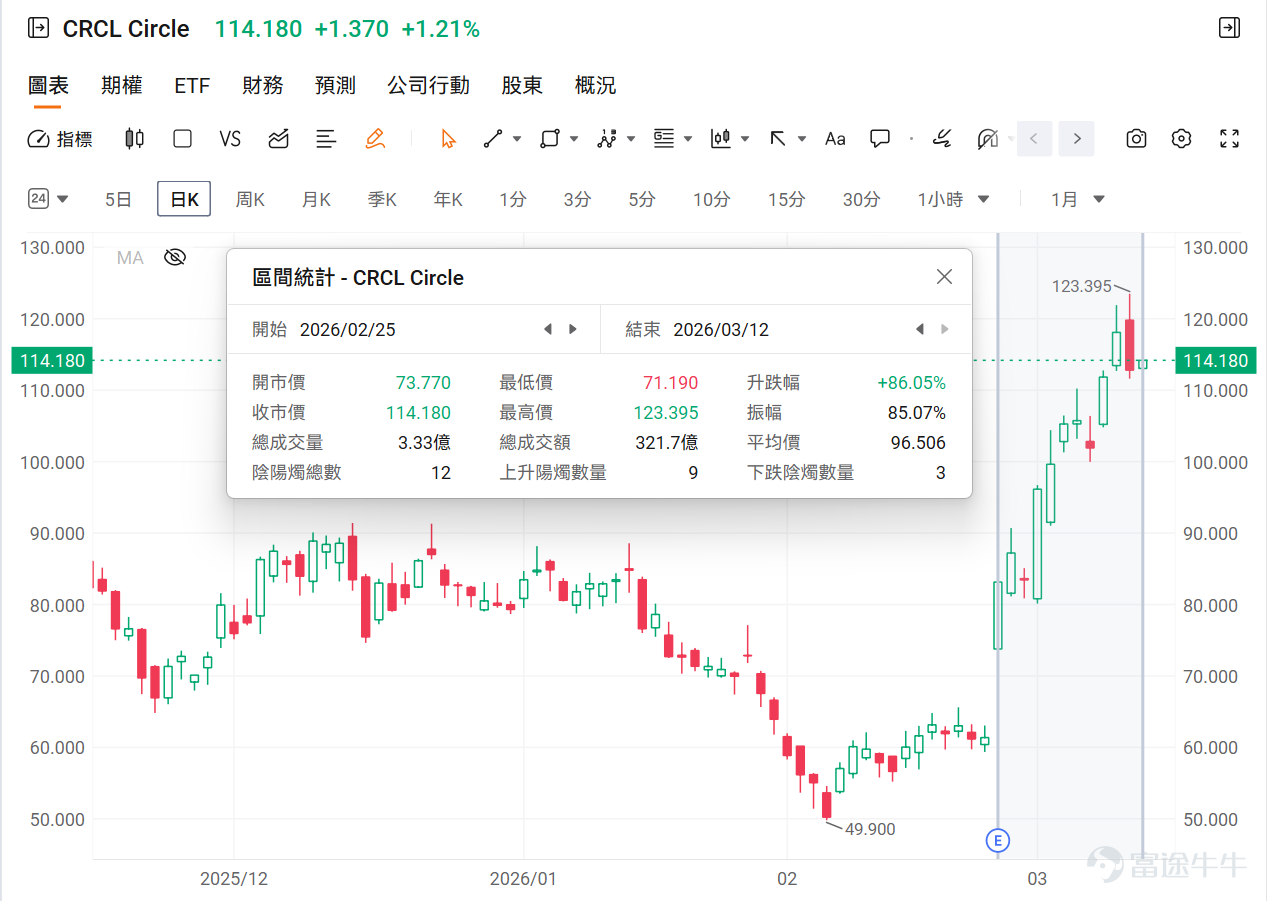Expand the arrow annotation dropdown arrow
This screenshot has height=901, width=1267.
pyautogui.click(x=802, y=139)
